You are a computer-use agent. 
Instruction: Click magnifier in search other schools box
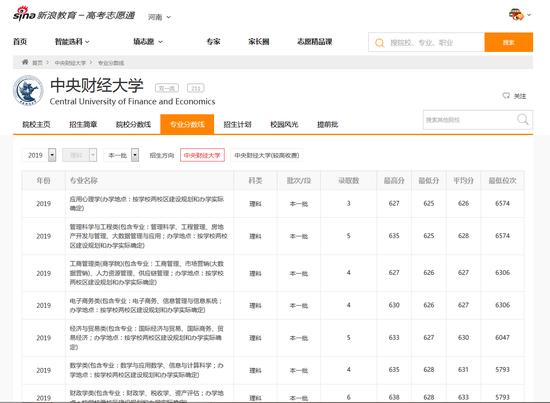tap(523, 120)
